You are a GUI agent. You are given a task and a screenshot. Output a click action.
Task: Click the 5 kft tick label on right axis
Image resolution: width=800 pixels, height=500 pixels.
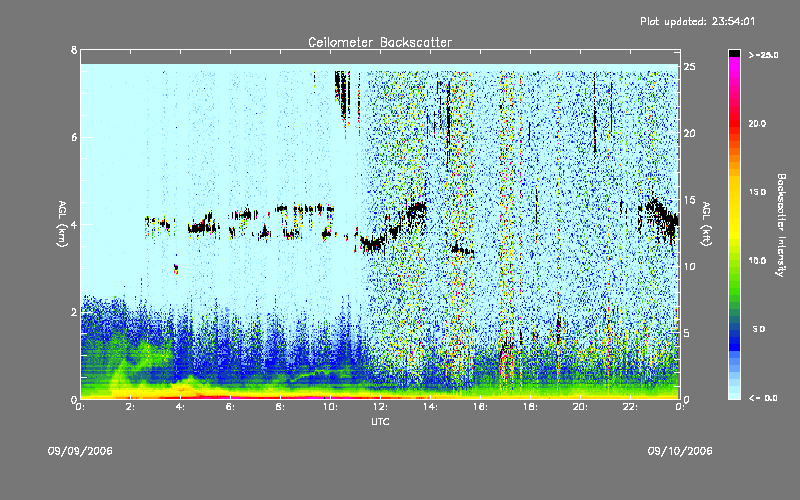click(687, 333)
